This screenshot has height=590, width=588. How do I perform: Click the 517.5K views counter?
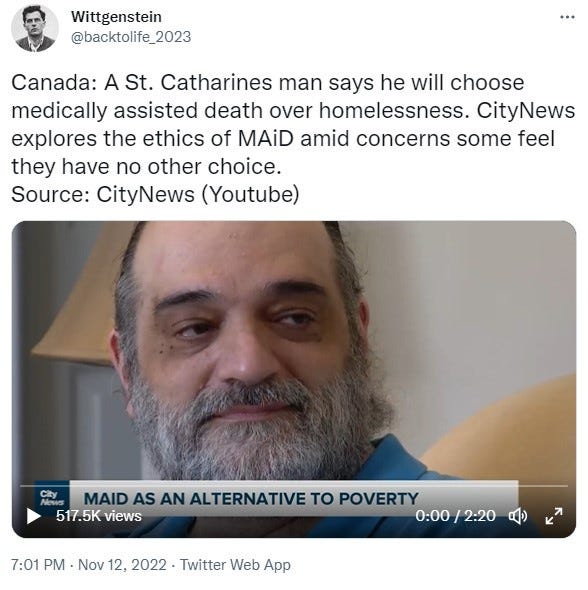pyautogui.click(x=99, y=516)
